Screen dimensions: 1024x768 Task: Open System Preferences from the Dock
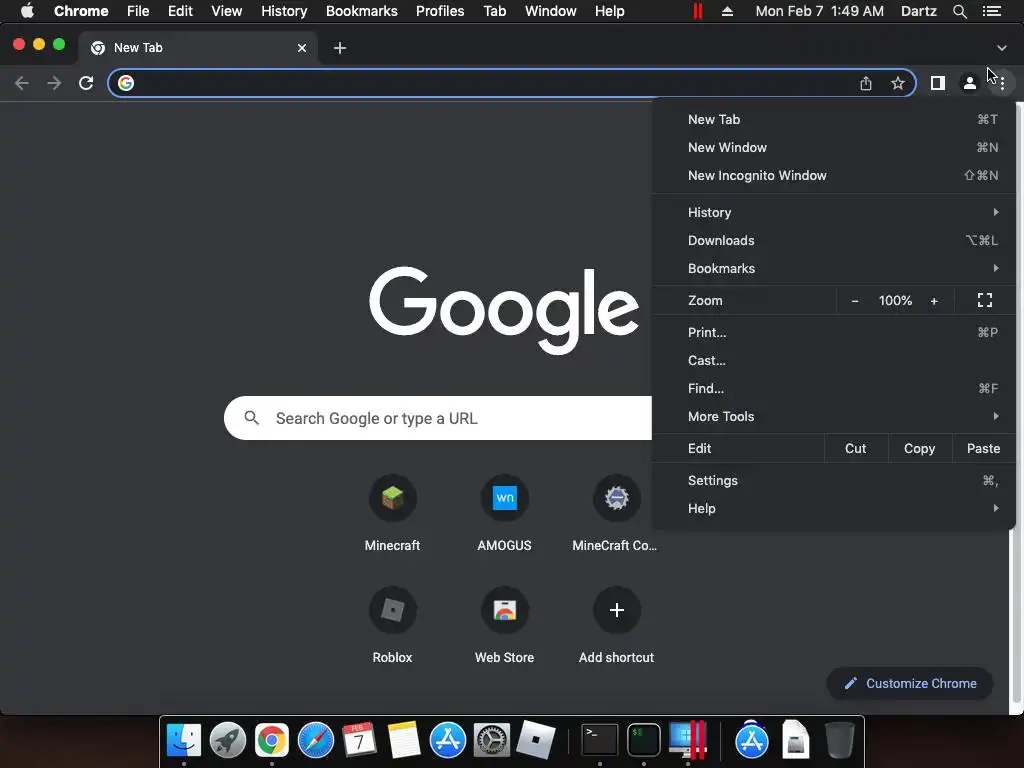coord(492,740)
